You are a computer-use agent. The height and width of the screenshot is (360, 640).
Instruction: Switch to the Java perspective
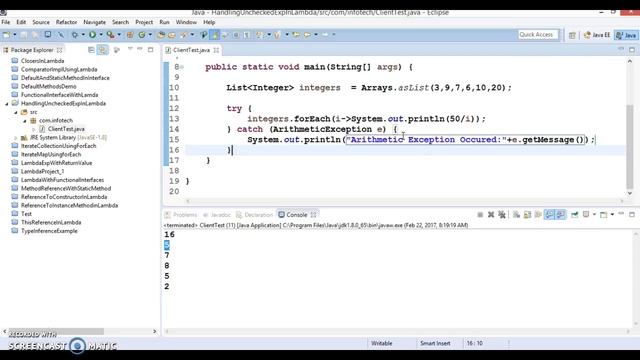(x=627, y=35)
